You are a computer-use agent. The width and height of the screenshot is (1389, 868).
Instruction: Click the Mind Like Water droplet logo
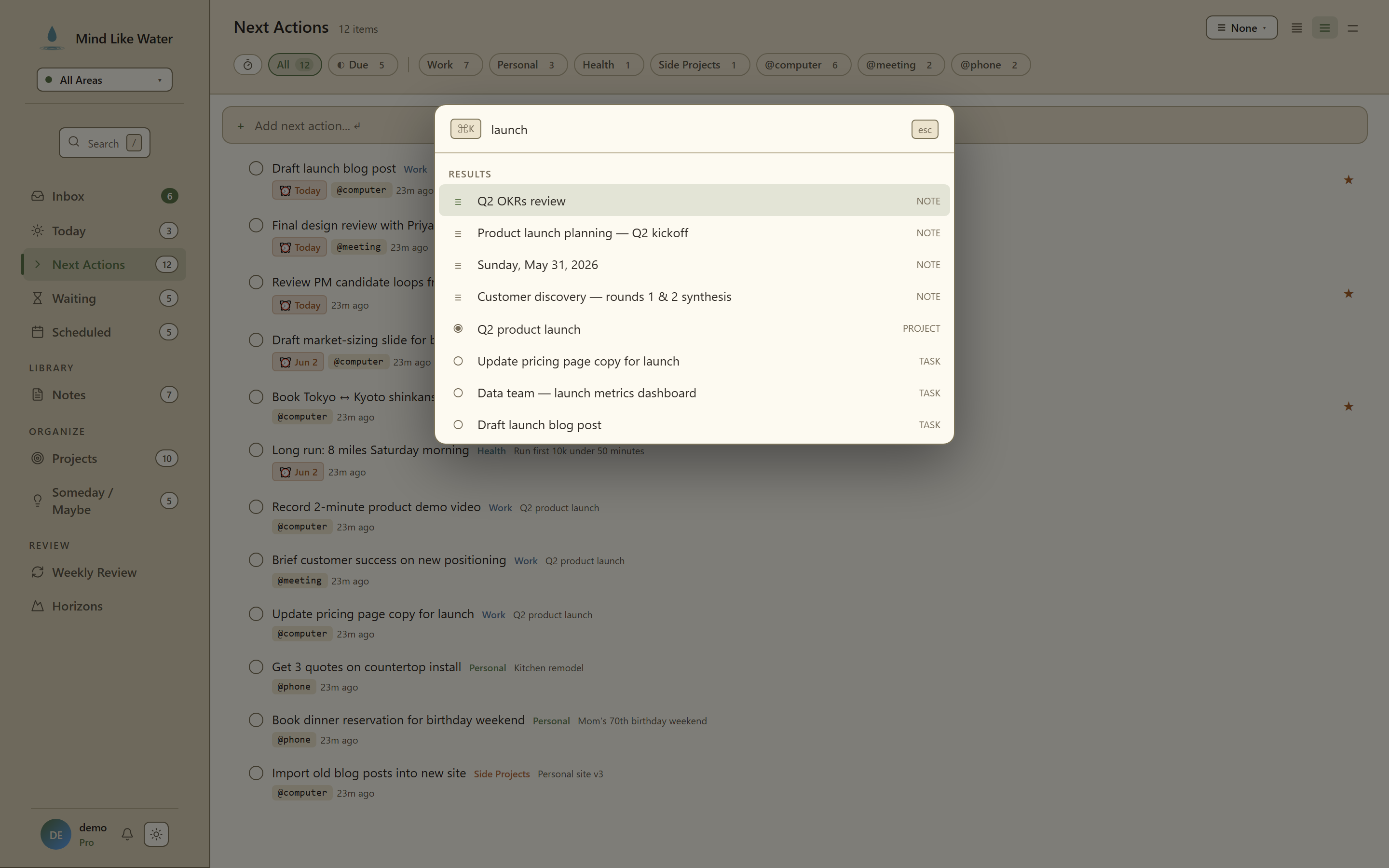pos(52,38)
